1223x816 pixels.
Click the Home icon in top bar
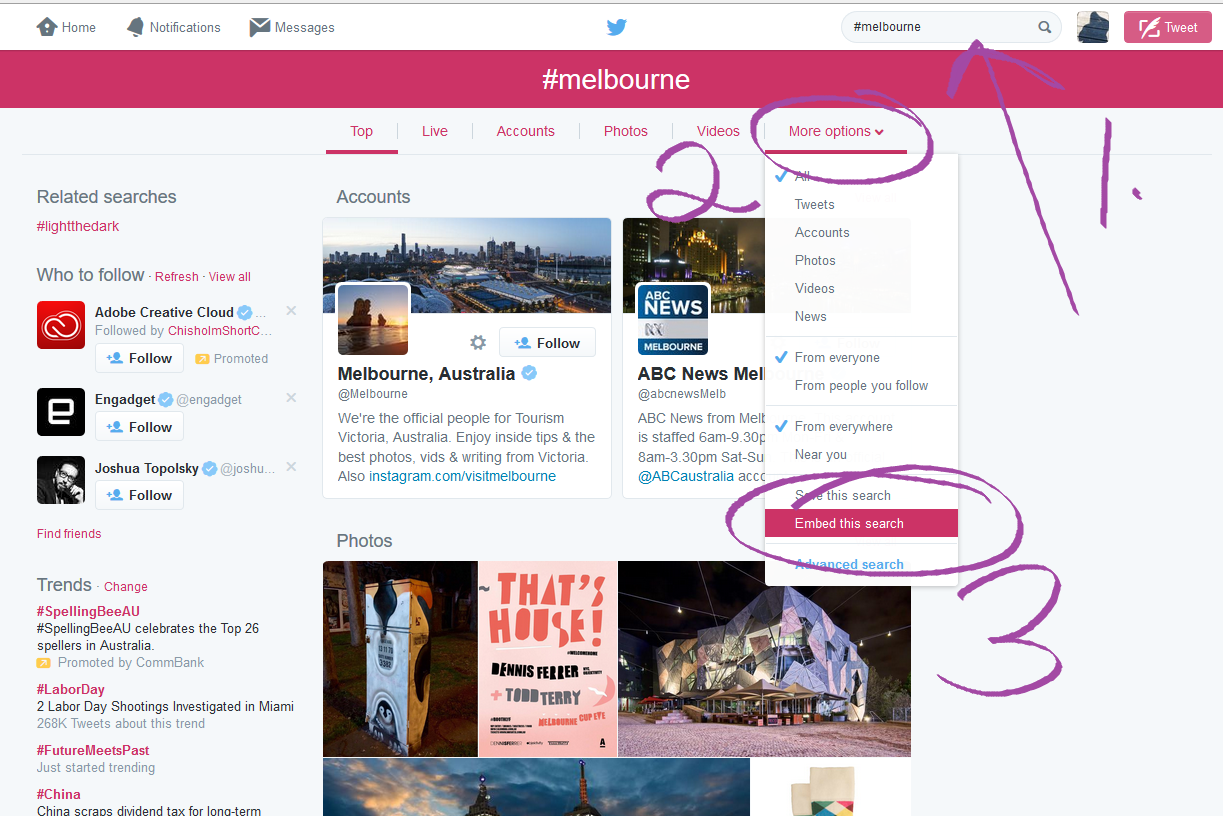pyautogui.click(x=47, y=27)
